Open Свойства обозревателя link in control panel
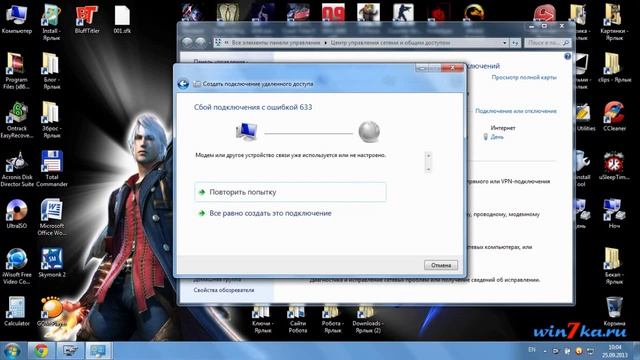Screen dimensions: 640x360 [224, 290]
